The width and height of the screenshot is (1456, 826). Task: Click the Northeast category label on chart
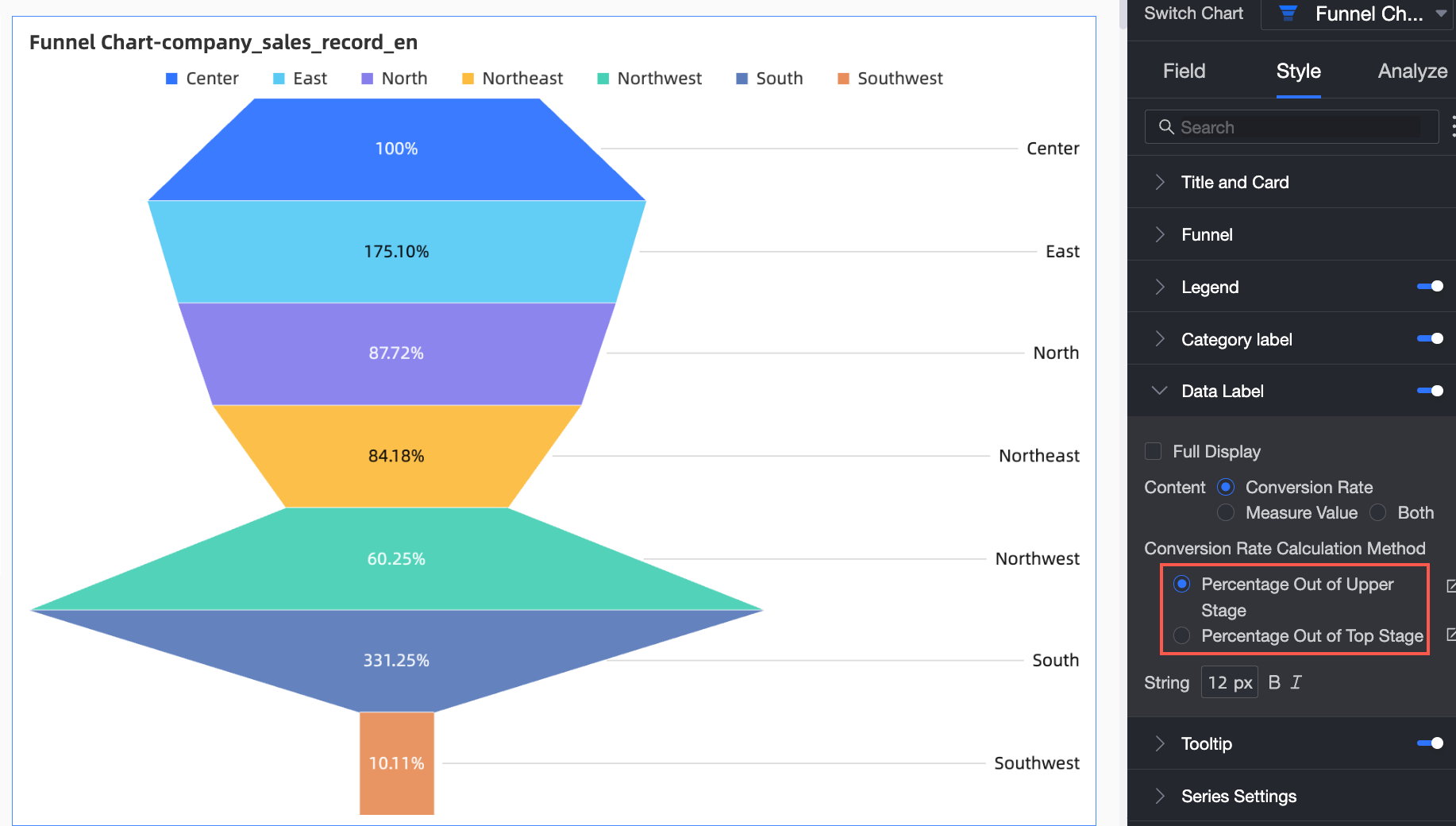pyautogui.click(x=1038, y=456)
